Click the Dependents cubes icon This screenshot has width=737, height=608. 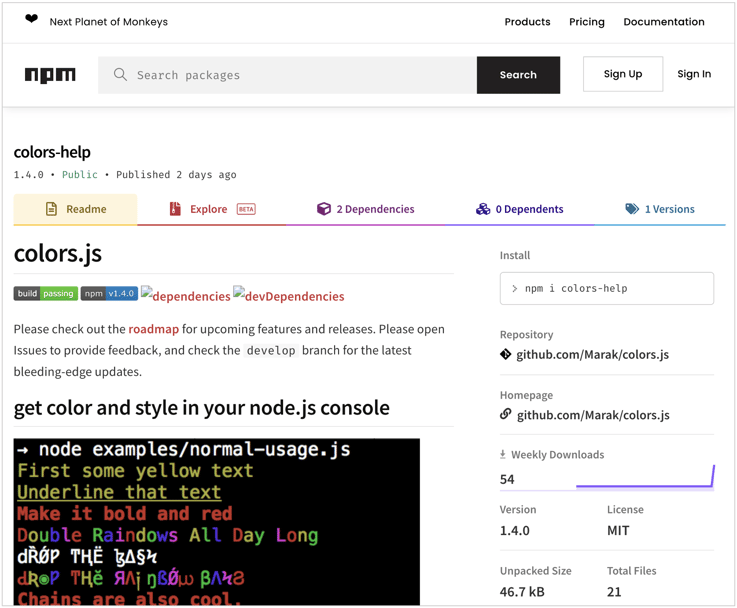pos(483,209)
